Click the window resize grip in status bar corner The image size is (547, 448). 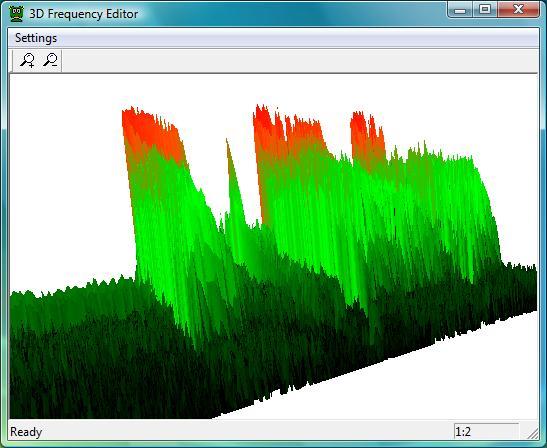533,433
